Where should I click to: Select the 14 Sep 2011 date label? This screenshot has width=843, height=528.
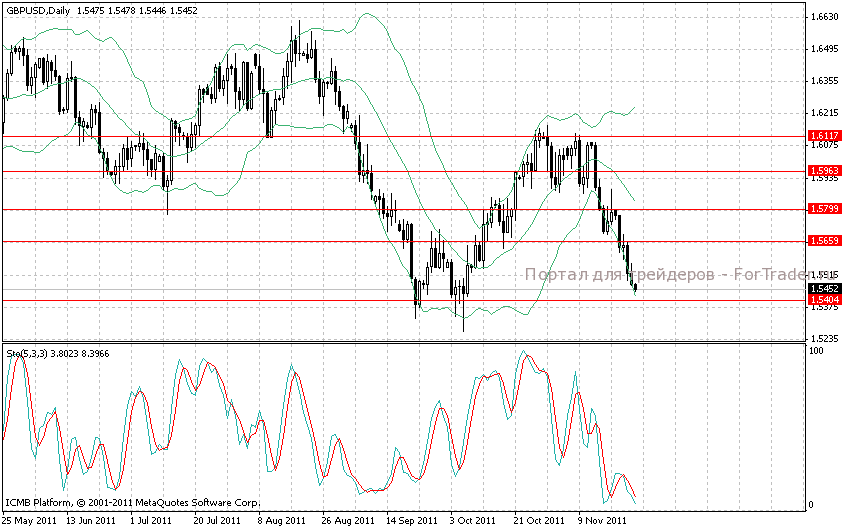[x=411, y=520]
